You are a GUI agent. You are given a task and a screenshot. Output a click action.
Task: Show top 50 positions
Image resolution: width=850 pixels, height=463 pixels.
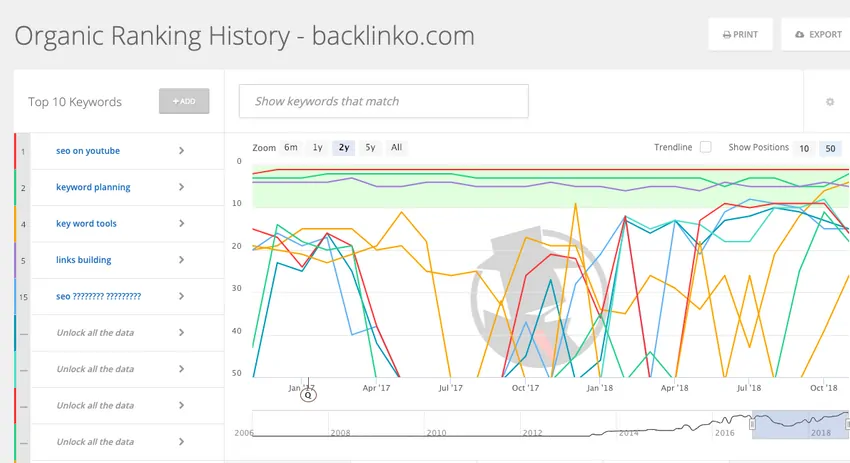click(x=830, y=149)
